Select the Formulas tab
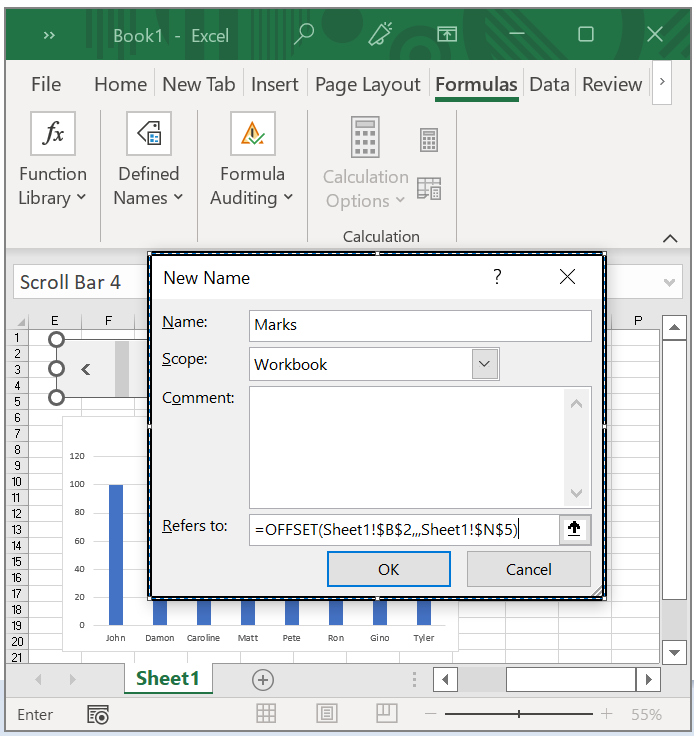Viewport: 694px width, 736px height. (476, 84)
